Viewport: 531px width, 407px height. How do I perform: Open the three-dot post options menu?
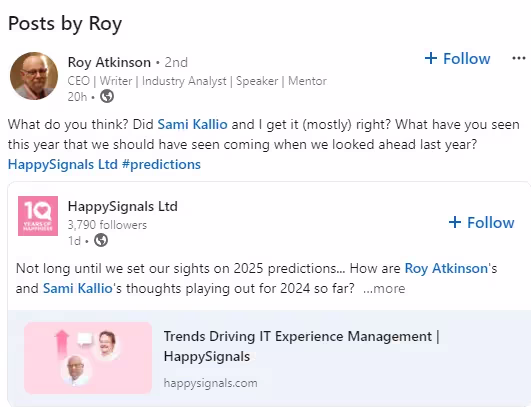(518, 59)
